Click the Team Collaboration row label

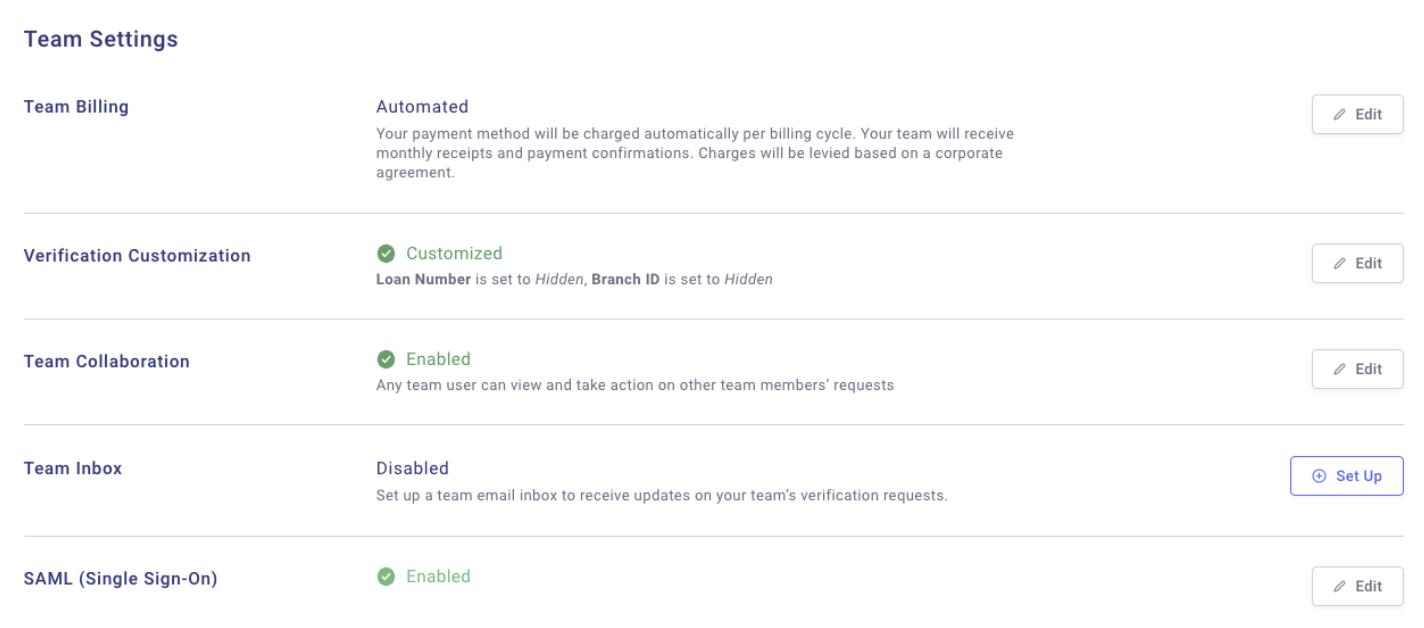pos(106,362)
